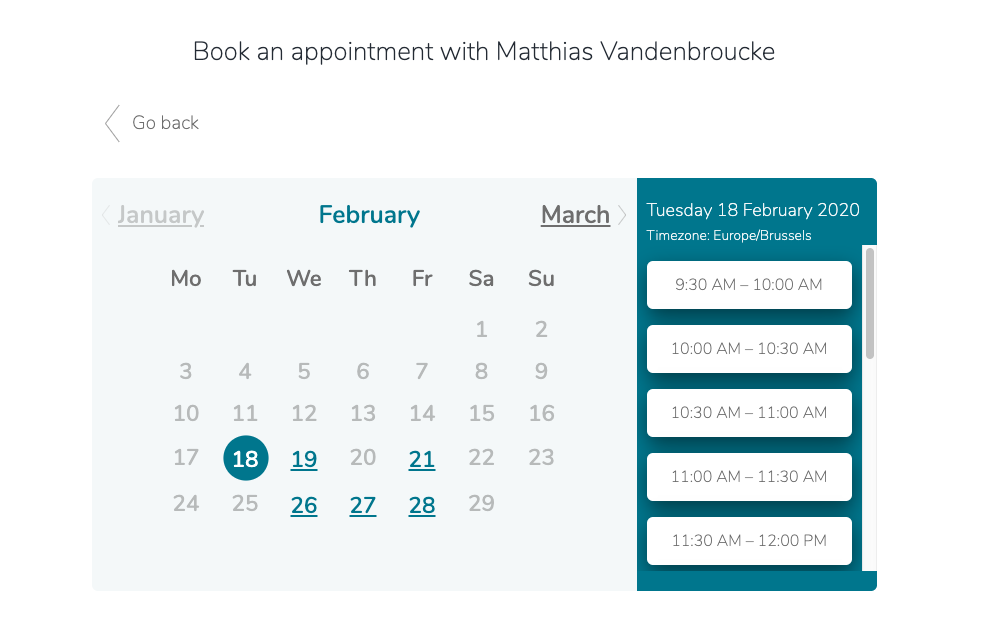Select February 21 on the calendar
The height and width of the screenshot is (637, 997).
click(422, 459)
